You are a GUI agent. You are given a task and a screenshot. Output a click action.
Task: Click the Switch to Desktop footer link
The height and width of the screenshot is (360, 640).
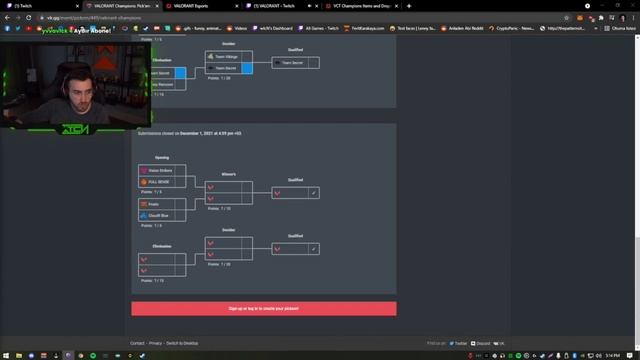click(x=182, y=343)
